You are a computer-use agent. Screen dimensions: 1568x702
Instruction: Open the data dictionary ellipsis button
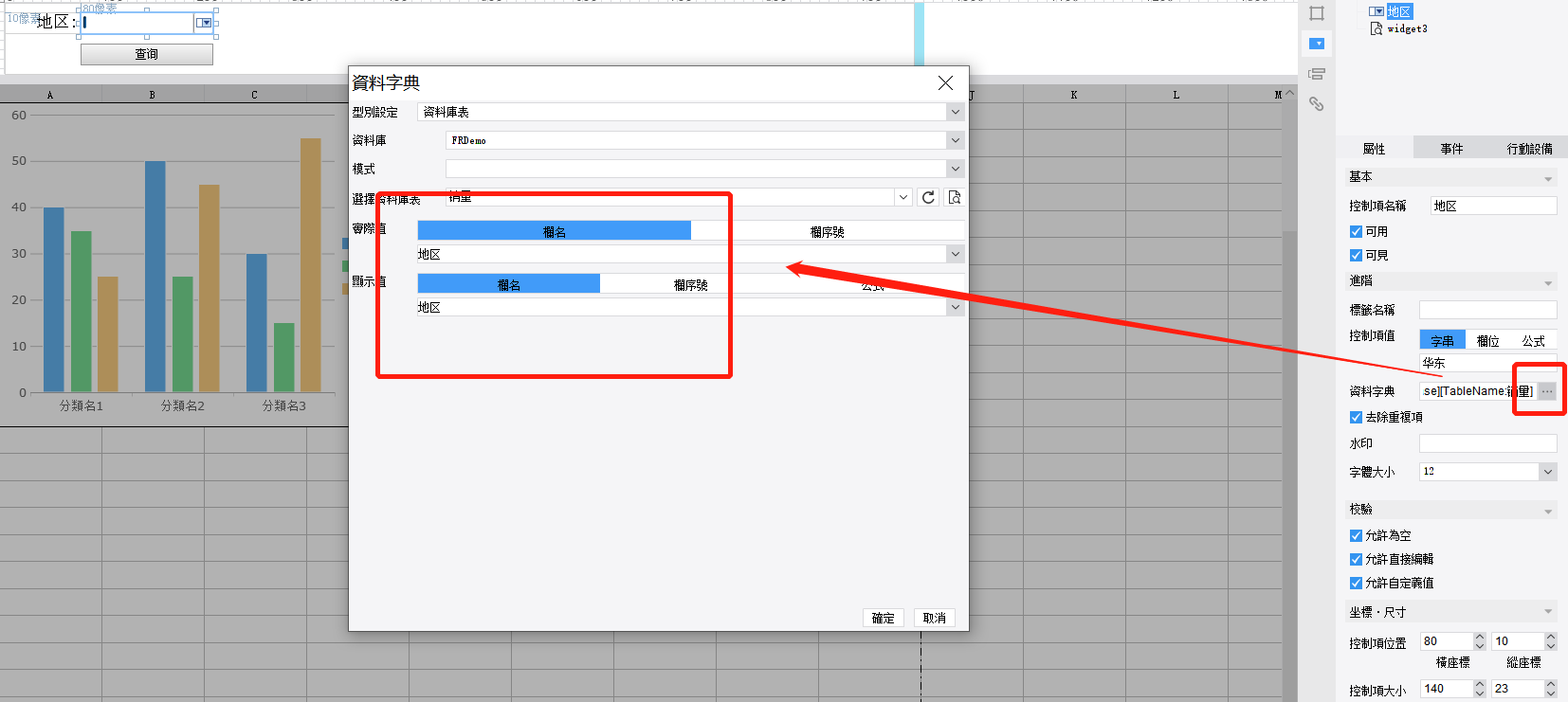[x=1547, y=391]
